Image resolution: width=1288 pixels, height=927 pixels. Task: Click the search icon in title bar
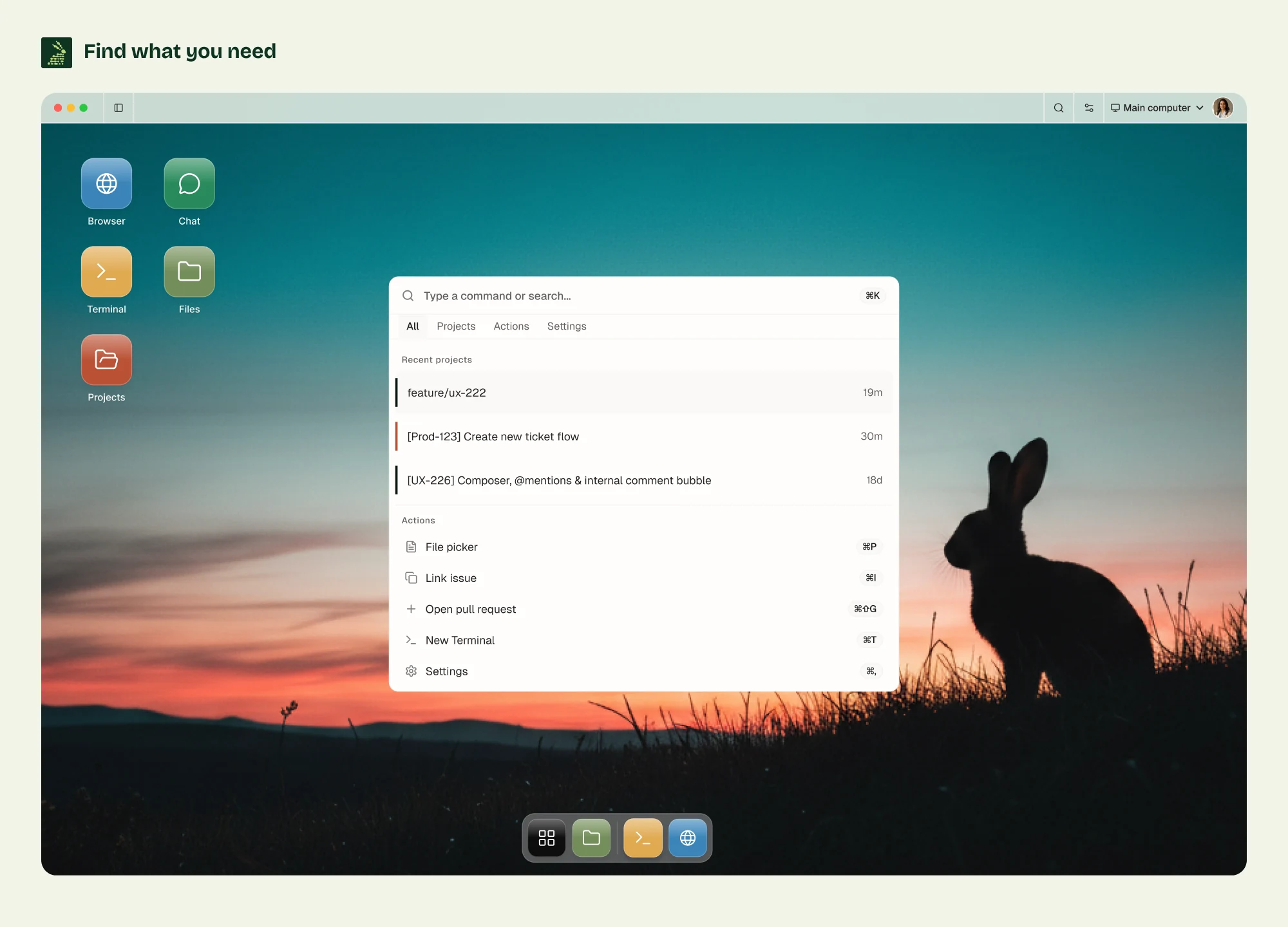pos(1059,108)
